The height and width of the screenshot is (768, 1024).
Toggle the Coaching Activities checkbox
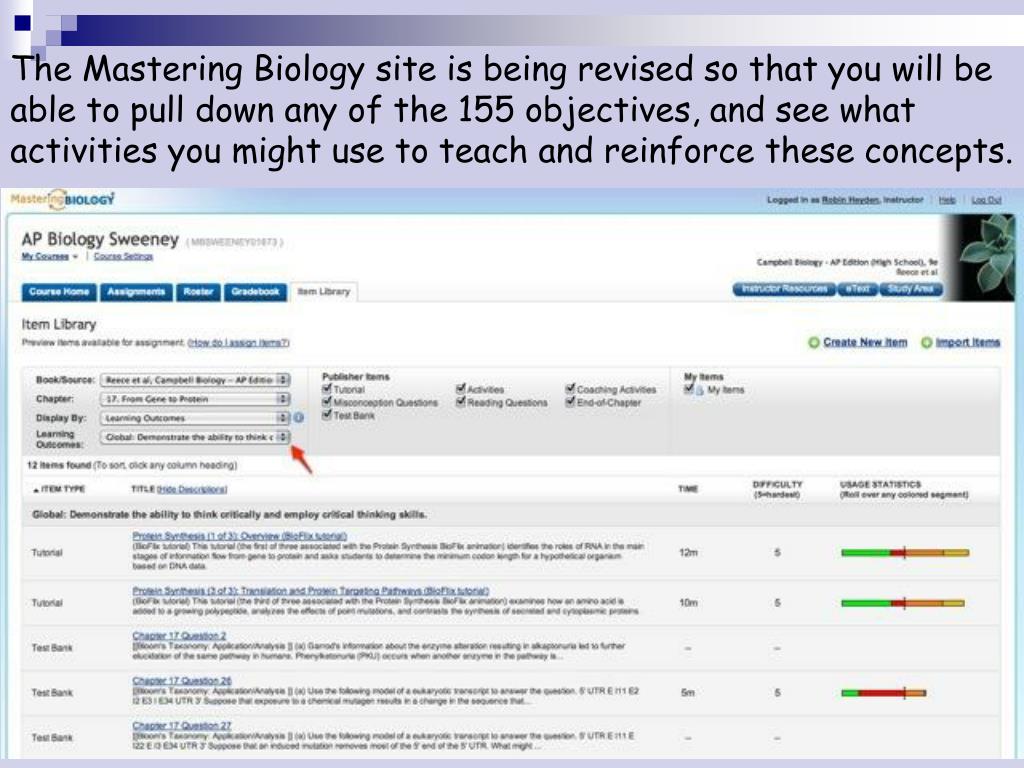tap(570, 389)
